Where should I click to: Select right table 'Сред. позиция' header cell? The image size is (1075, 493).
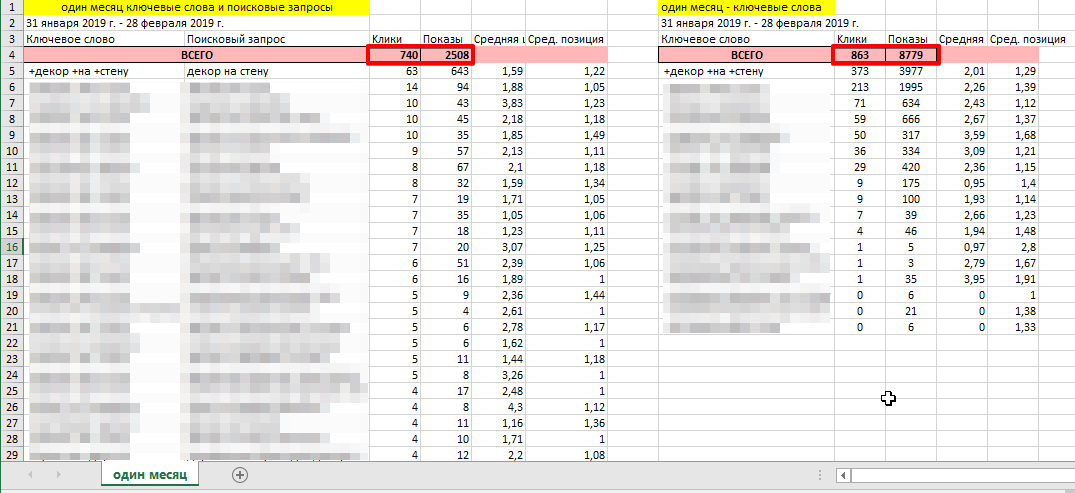tap(1013, 39)
